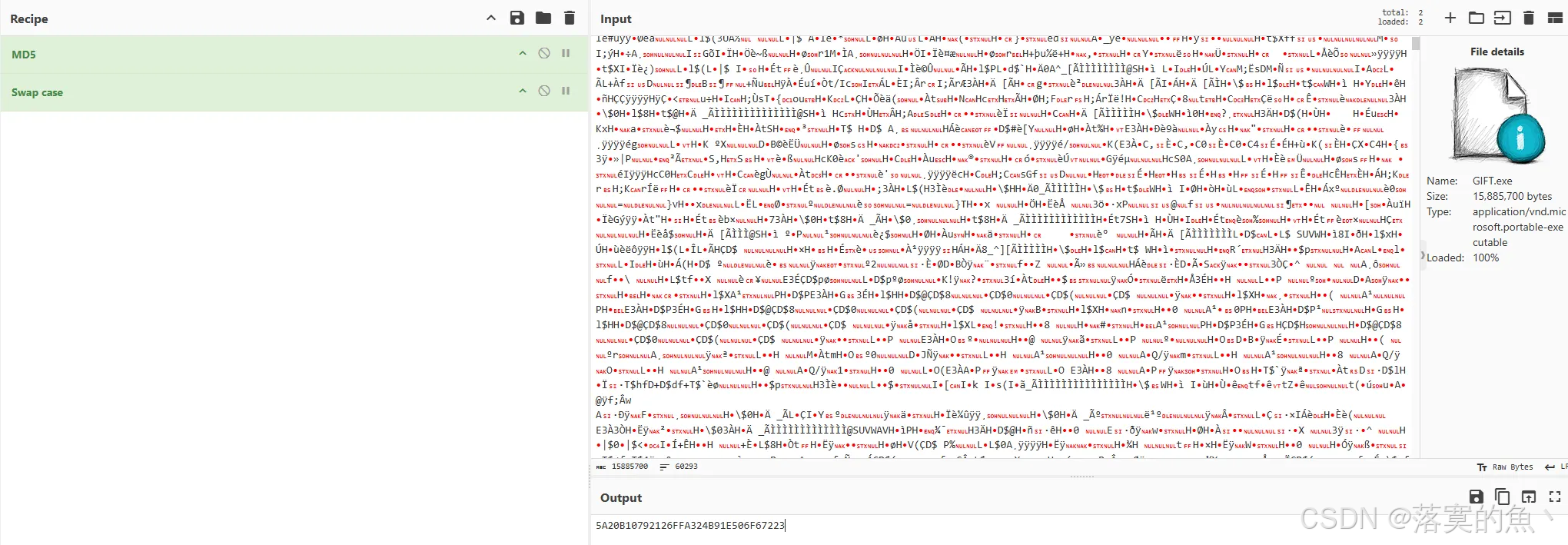
Task: Clear recipe with trash icon
Action: tap(570, 18)
